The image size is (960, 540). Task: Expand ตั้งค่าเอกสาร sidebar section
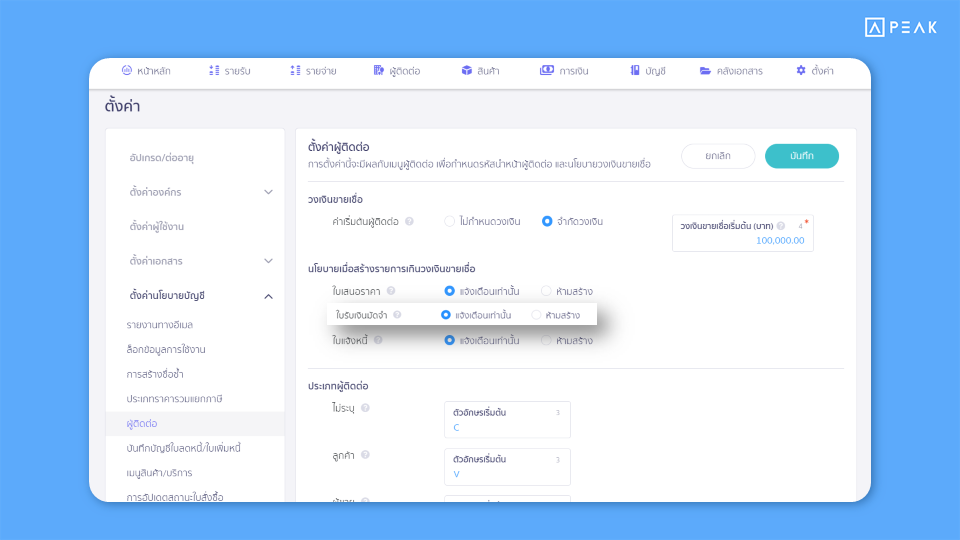[x=268, y=261]
